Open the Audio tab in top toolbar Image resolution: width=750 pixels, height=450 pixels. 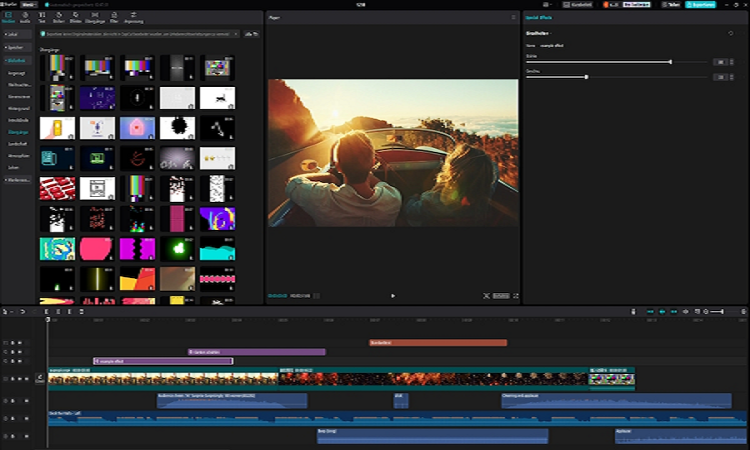tap(25, 18)
